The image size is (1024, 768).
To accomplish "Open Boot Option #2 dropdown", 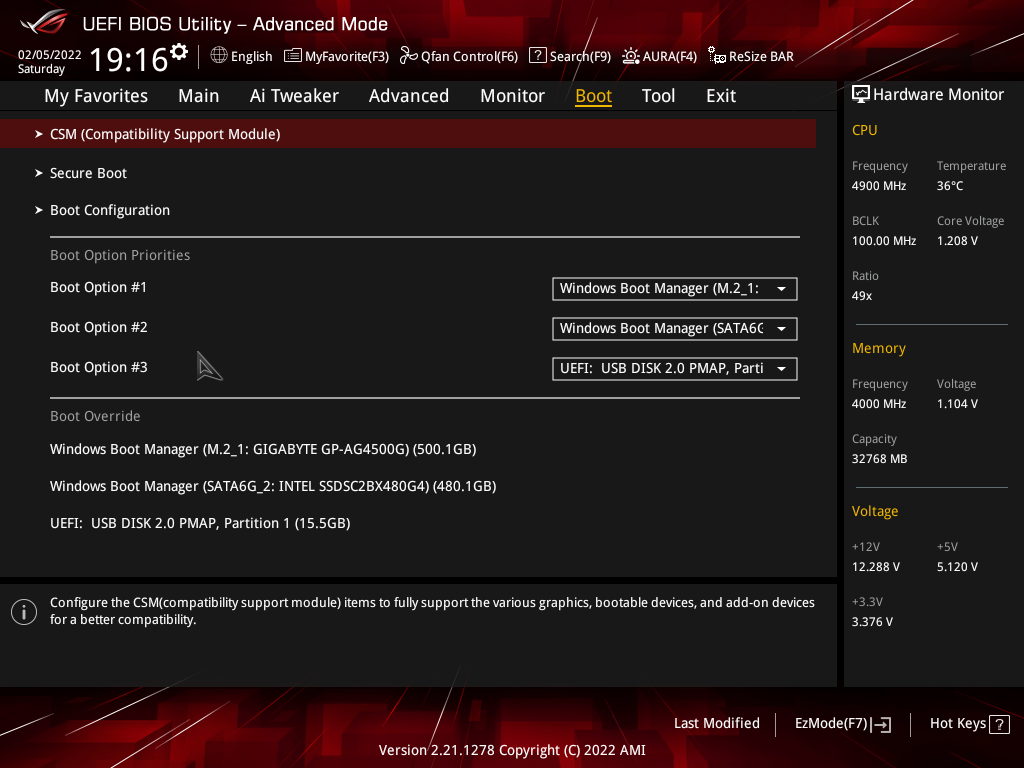I will [675, 328].
